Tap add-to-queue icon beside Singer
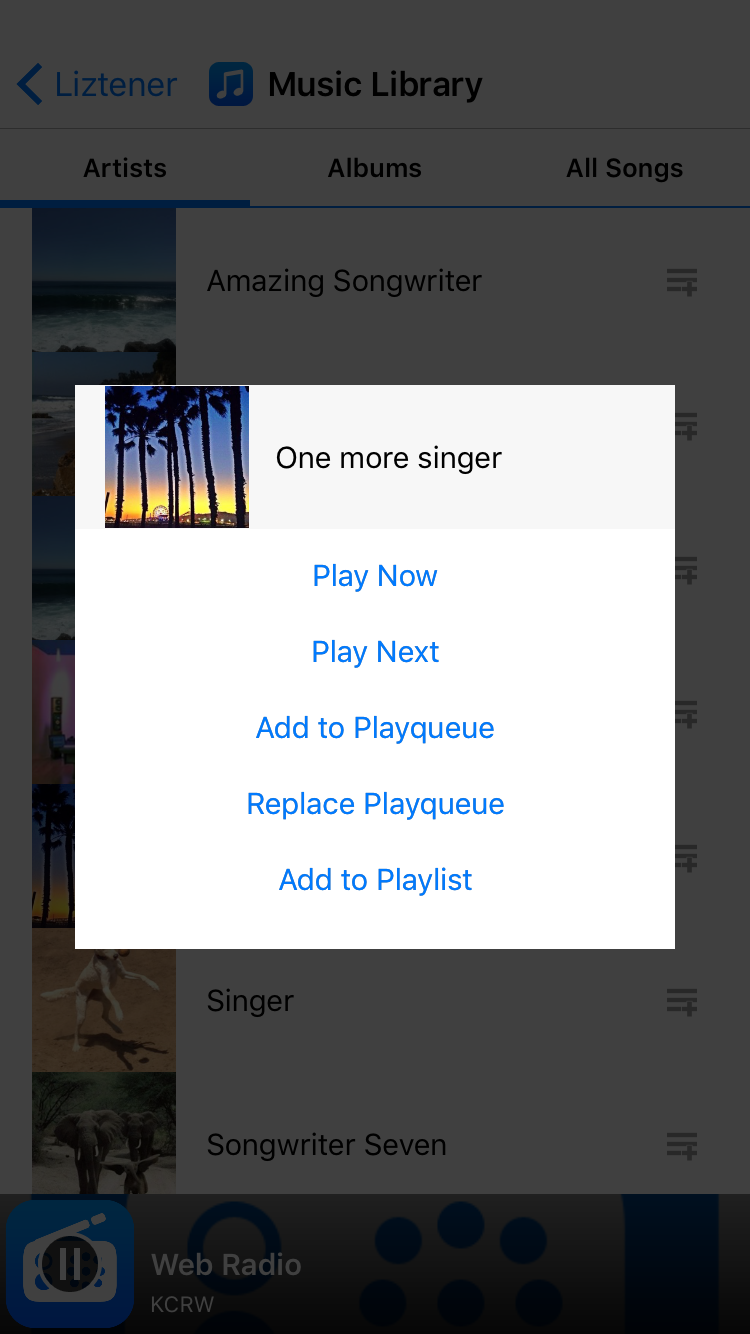This screenshot has width=750, height=1334. pos(682,1001)
